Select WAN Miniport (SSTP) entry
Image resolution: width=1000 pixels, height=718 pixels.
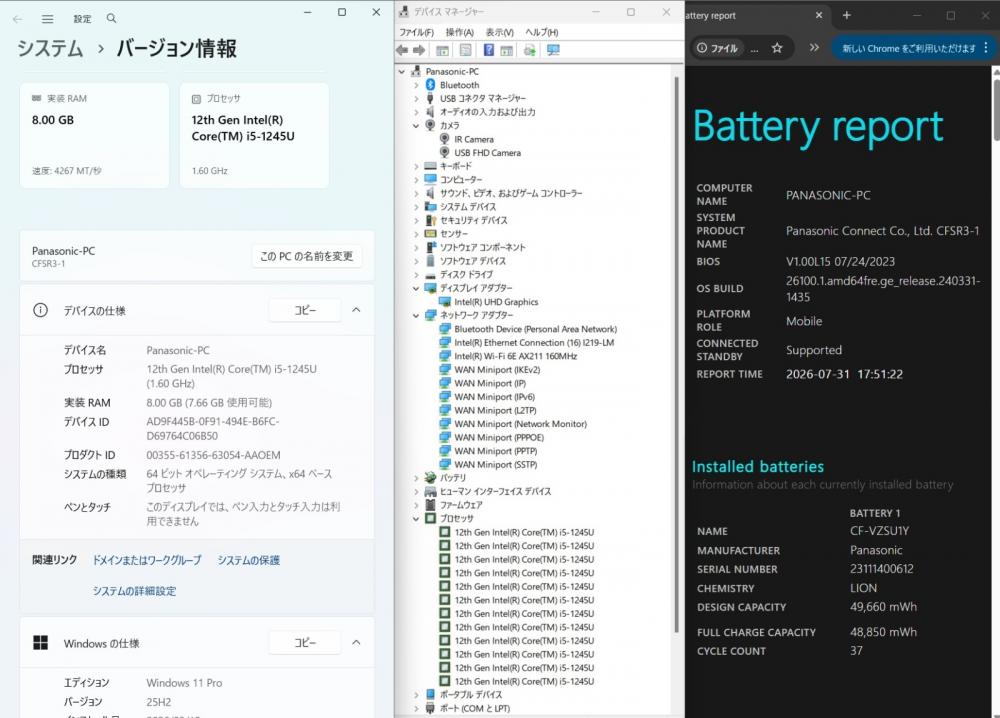[x=496, y=464]
